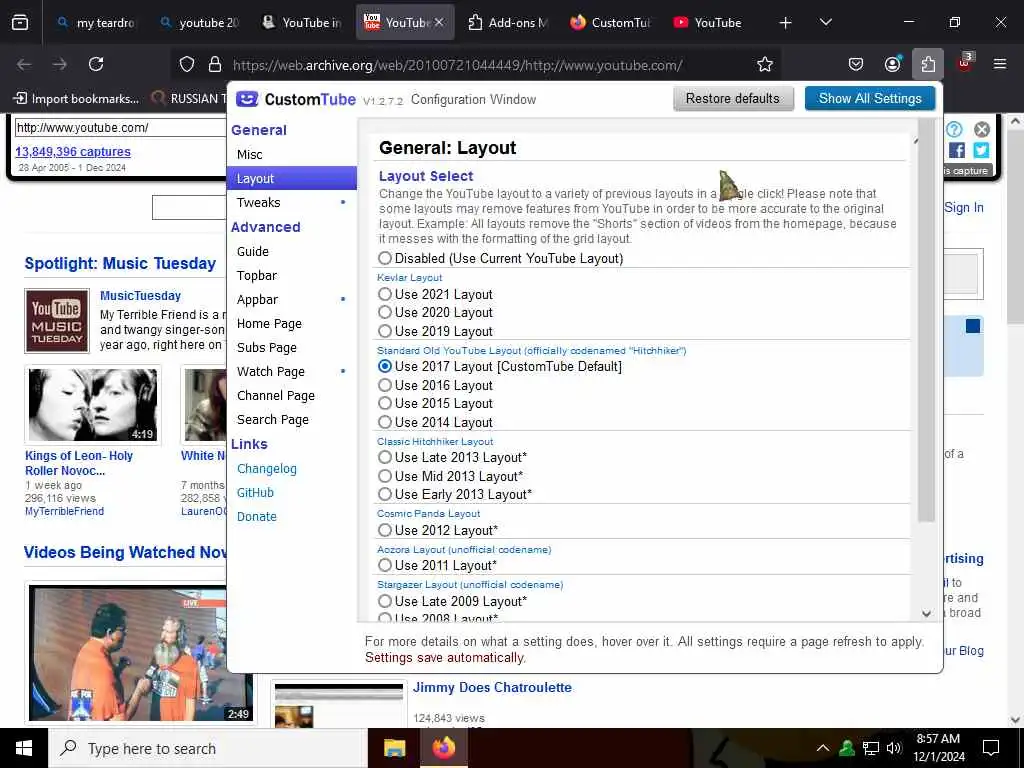Image resolution: width=1024 pixels, height=768 pixels.
Task: Select Use 2017 Layout CustomTube Default
Action: [385, 366]
